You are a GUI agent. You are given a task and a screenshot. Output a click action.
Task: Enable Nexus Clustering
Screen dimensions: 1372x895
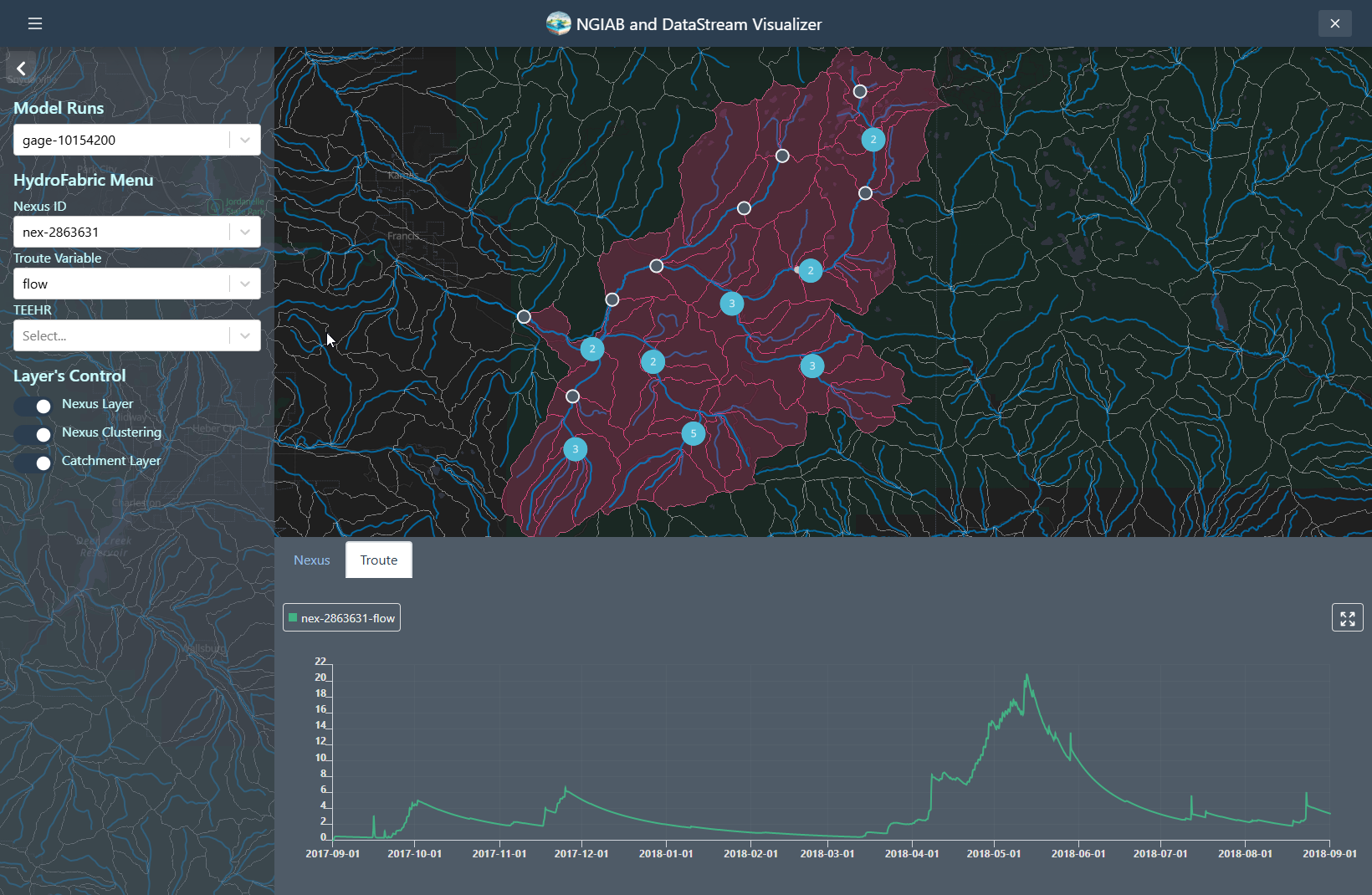pos(33,434)
